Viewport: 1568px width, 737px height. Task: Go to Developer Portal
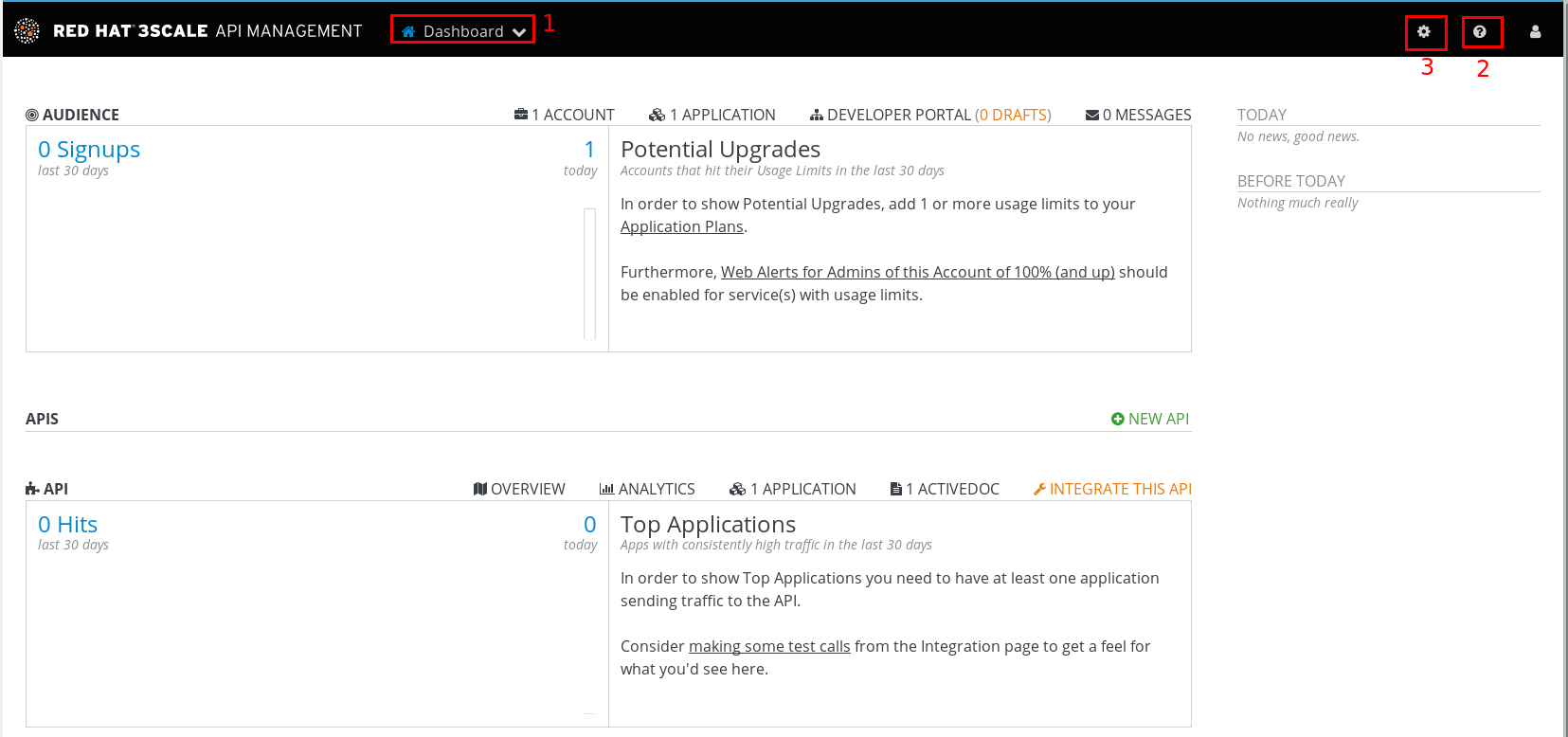click(x=891, y=115)
